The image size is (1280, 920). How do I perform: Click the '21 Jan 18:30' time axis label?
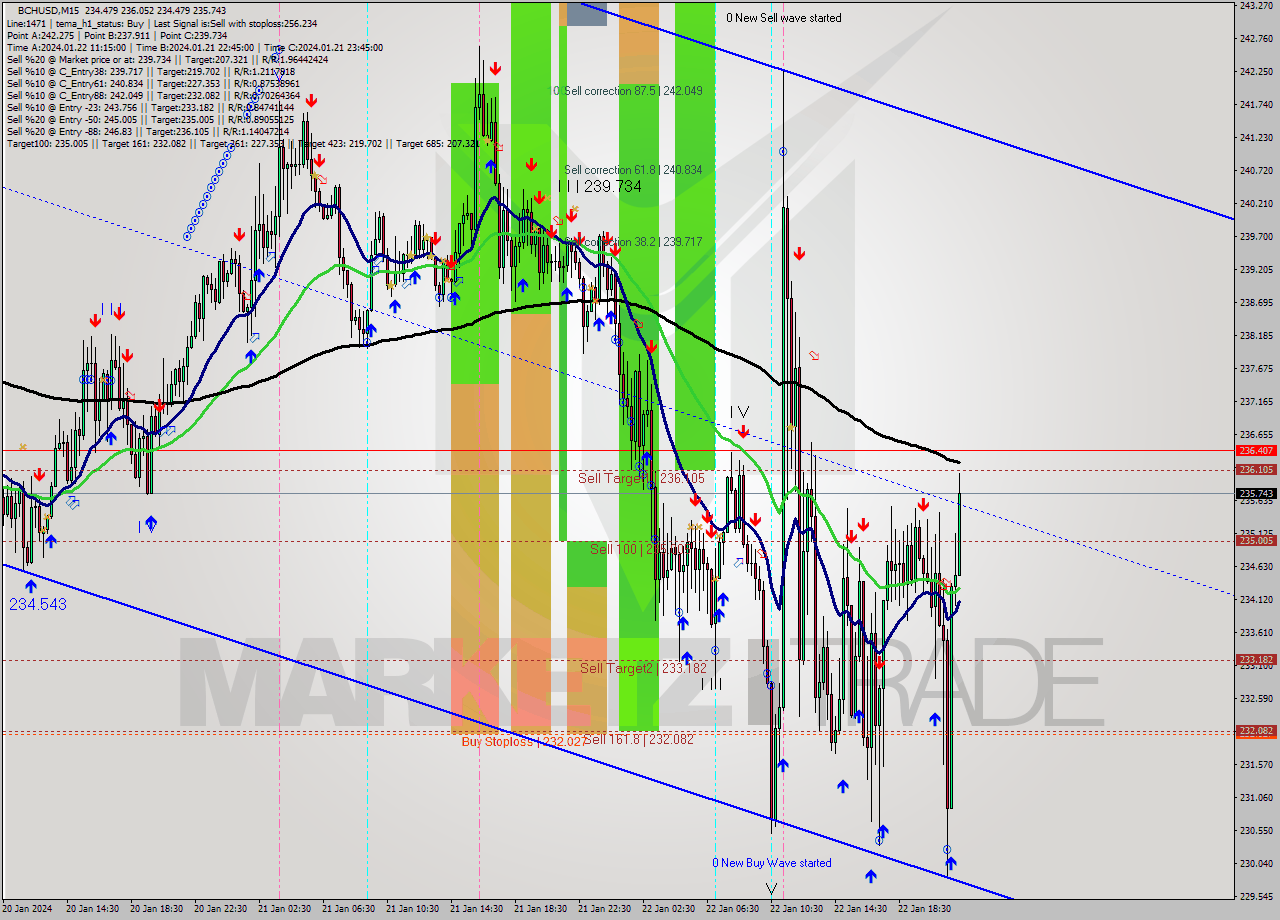click(540, 909)
